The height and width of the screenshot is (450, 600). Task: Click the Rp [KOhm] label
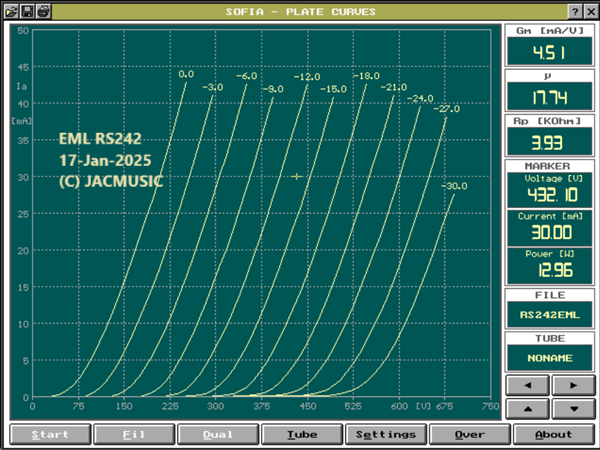(547, 121)
